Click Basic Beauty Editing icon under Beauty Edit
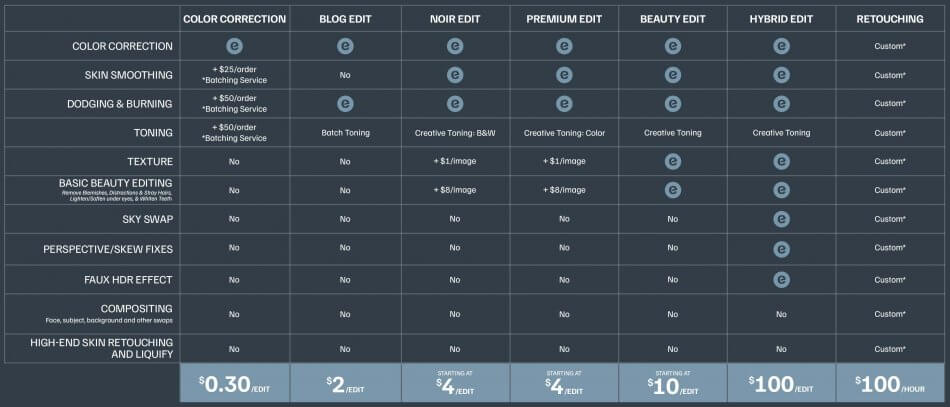950x407 pixels. 673,190
